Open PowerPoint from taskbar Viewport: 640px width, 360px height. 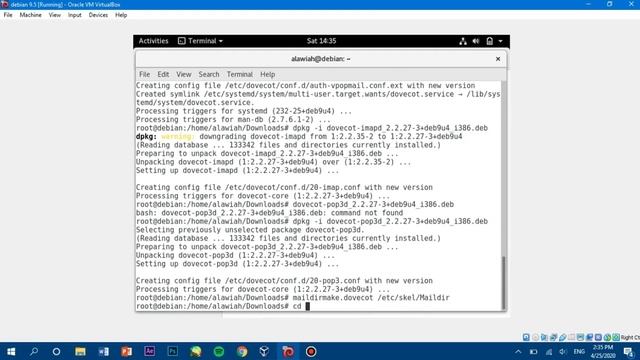127,351
